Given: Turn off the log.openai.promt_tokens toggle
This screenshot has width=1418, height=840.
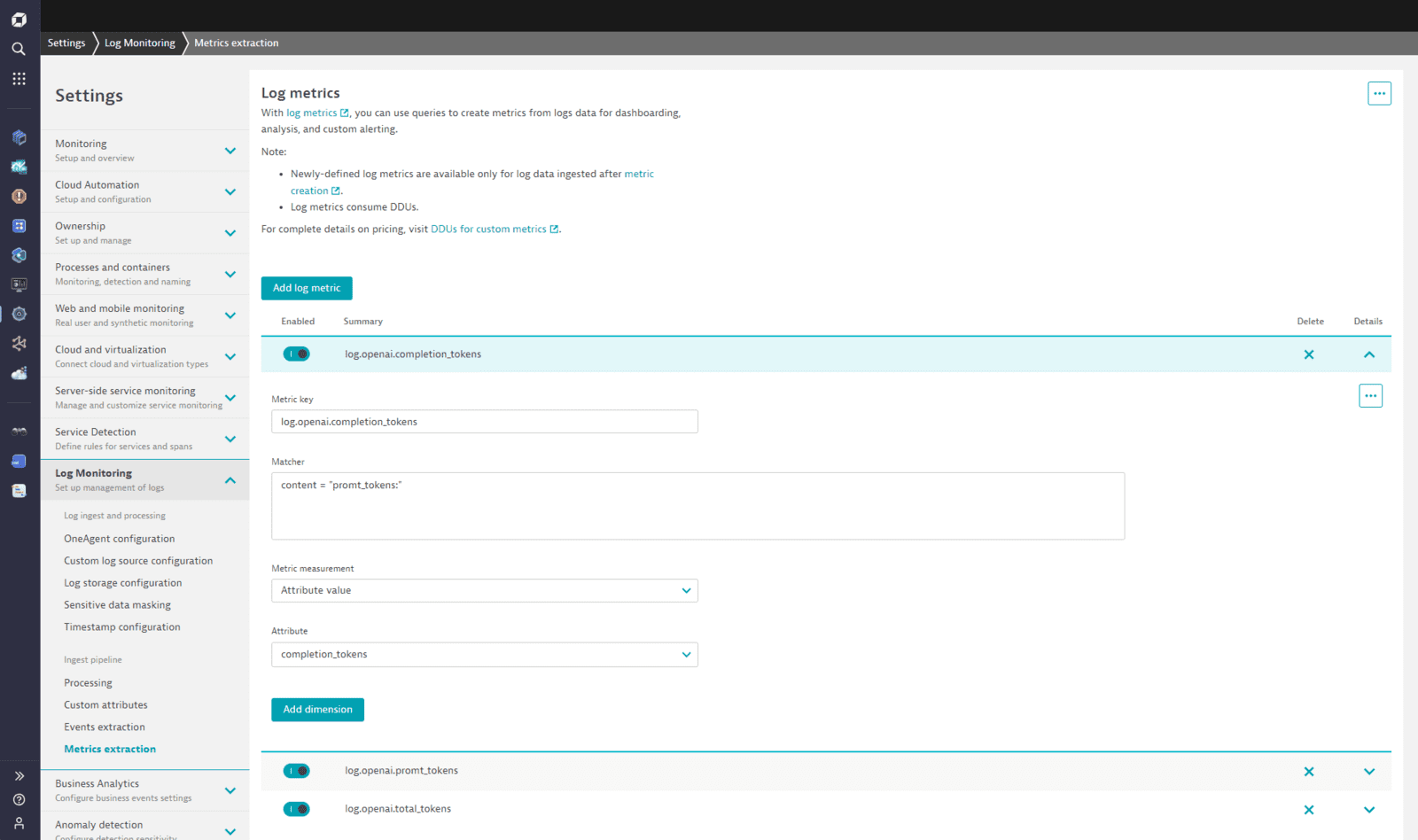Looking at the screenshot, I should click(296, 770).
